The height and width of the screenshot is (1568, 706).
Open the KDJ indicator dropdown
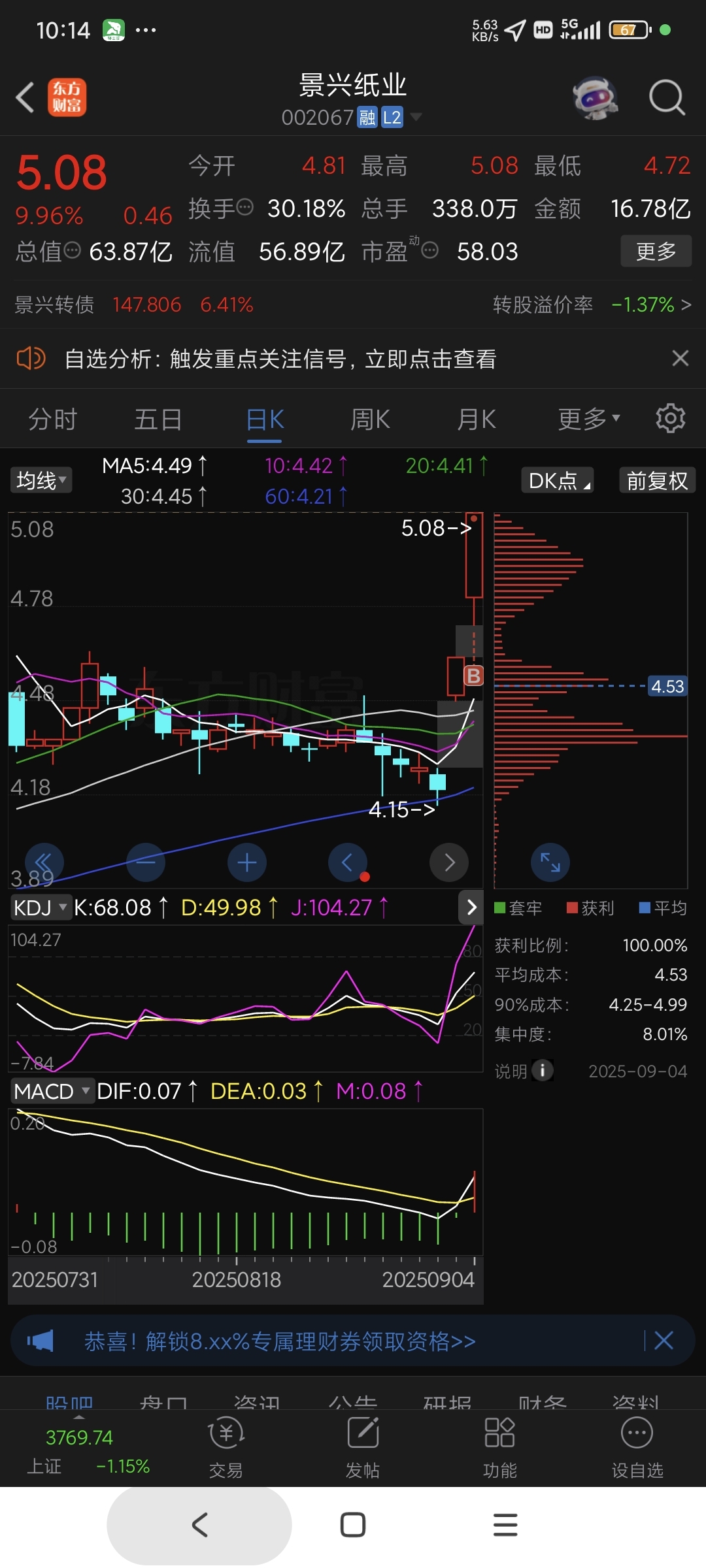click(x=40, y=907)
